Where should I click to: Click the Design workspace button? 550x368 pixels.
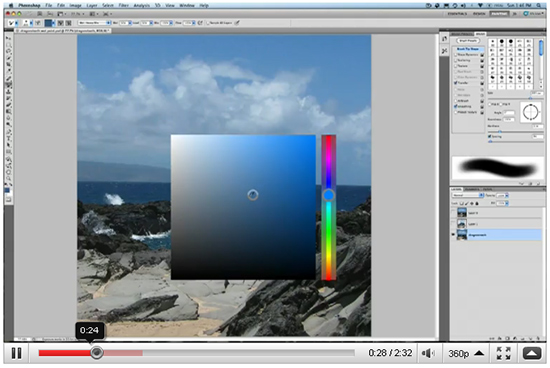click(479, 14)
